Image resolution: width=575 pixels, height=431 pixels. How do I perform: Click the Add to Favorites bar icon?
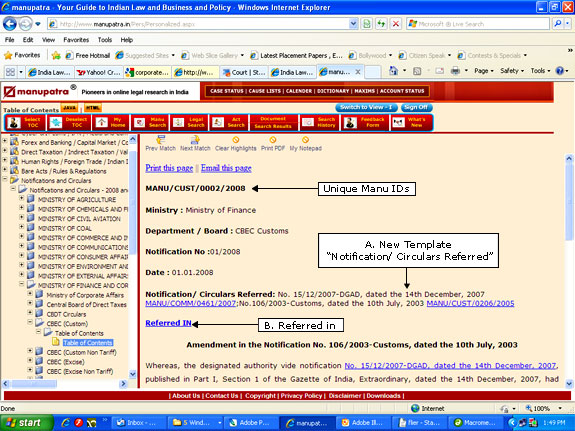coord(56,55)
